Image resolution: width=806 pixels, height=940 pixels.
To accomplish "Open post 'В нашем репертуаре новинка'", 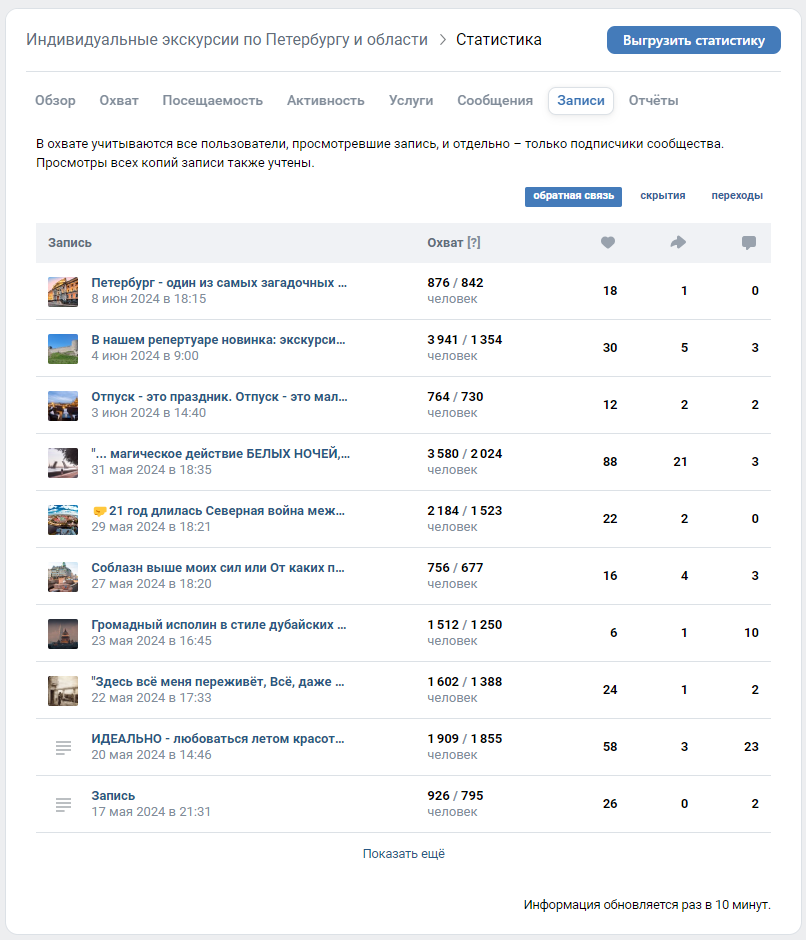I will (219, 340).
